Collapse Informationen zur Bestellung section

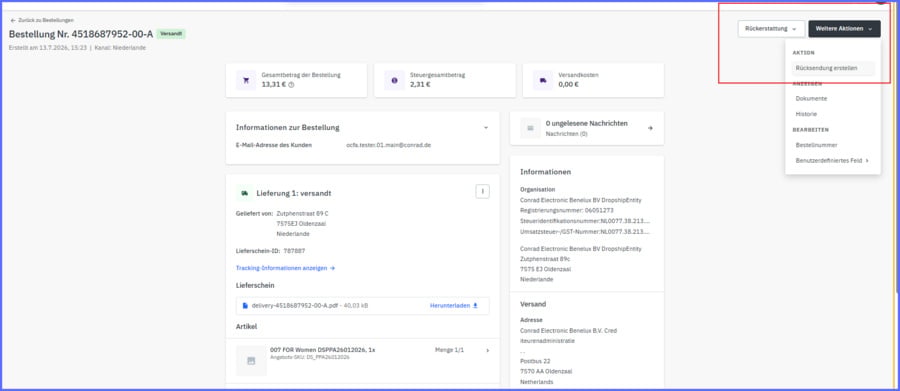coord(486,127)
